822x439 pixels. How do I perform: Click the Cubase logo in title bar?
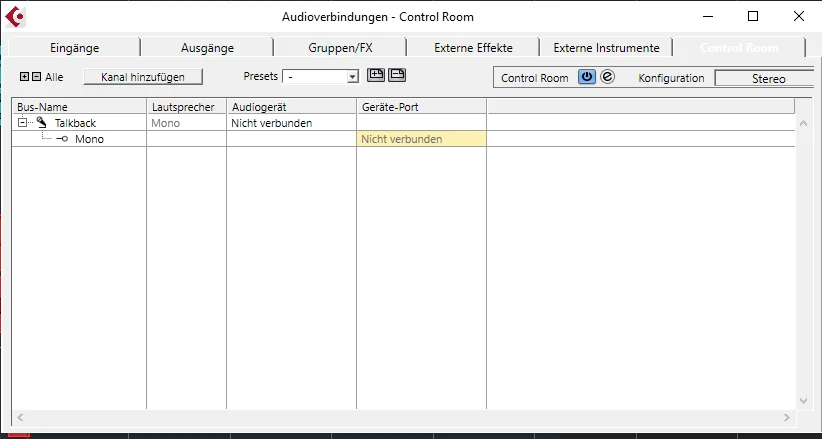click(15, 17)
